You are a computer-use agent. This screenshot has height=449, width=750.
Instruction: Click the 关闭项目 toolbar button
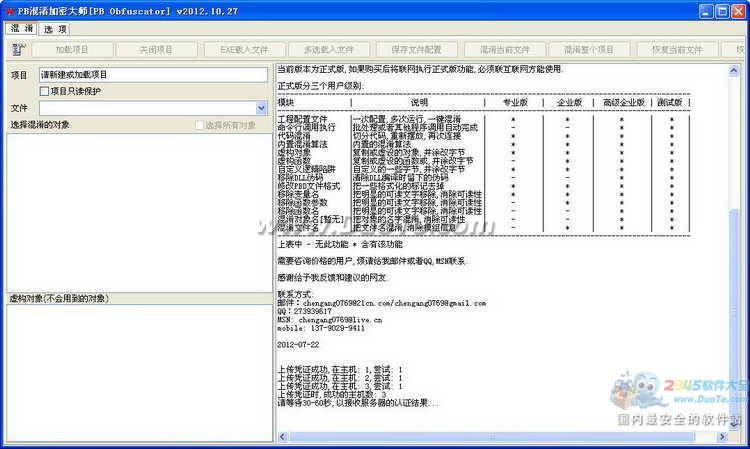click(x=156, y=49)
